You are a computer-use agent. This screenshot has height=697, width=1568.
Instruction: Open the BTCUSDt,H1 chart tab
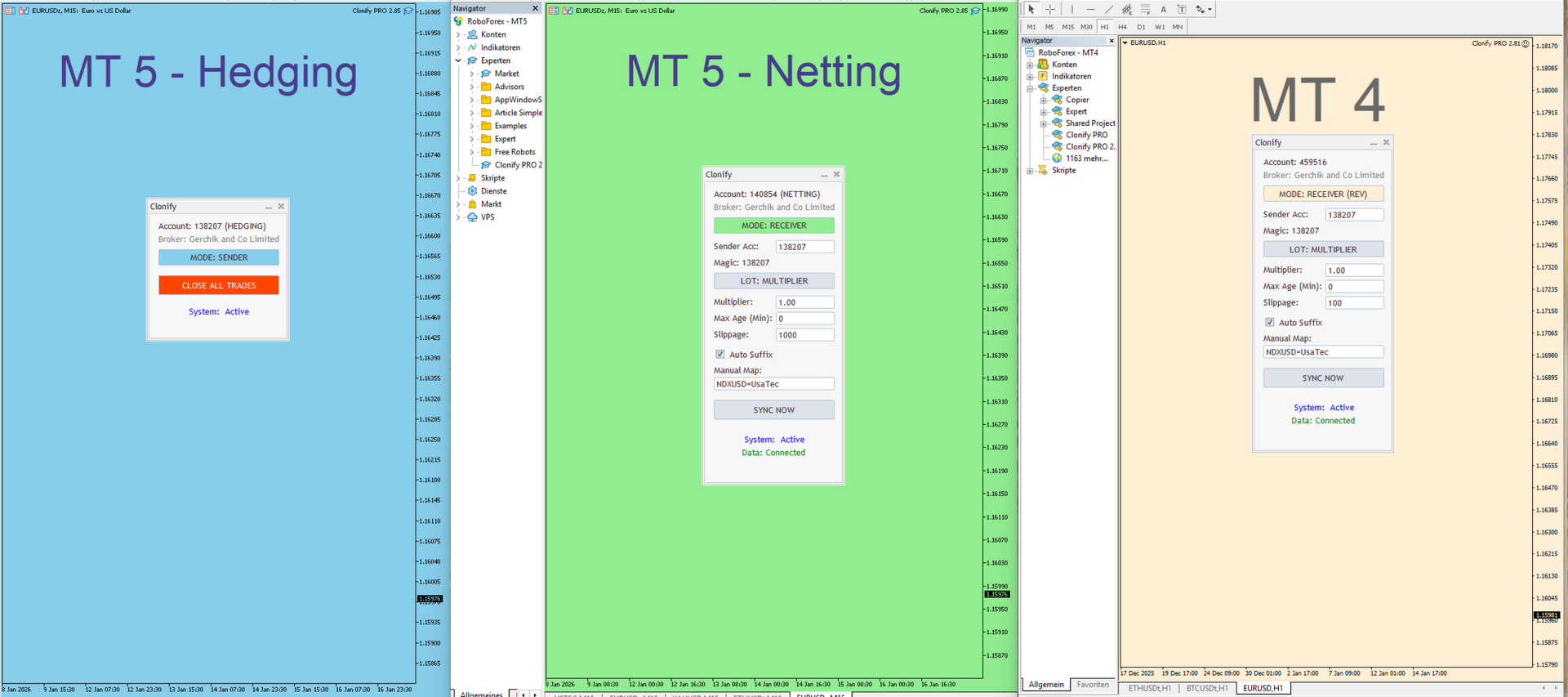click(x=1207, y=688)
